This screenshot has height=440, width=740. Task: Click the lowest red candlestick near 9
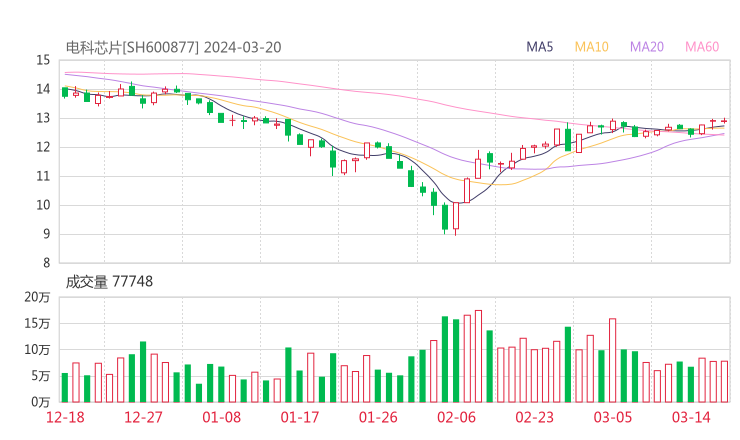[x=456, y=216]
